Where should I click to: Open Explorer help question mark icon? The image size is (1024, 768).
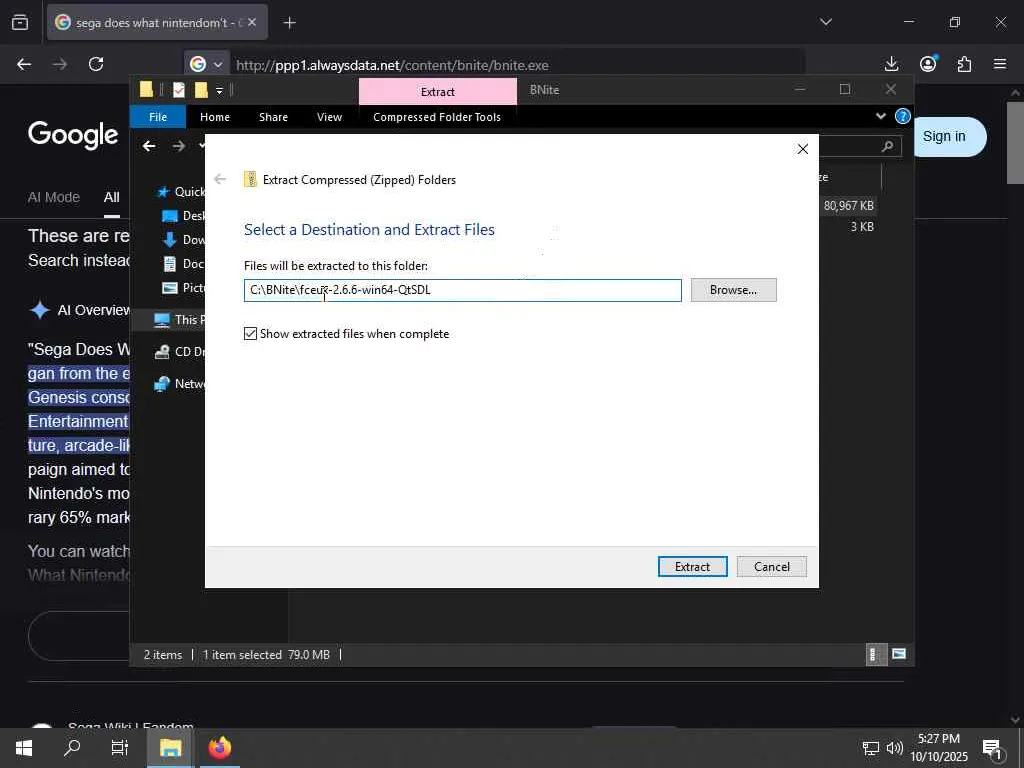pos(903,116)
